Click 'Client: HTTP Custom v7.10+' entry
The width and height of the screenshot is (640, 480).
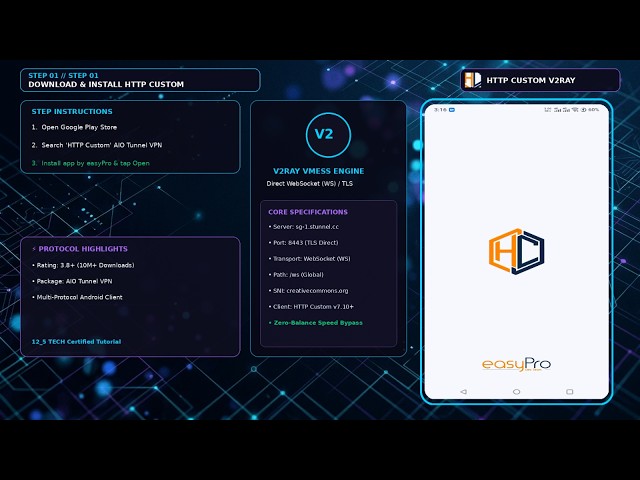click(311, 307)
